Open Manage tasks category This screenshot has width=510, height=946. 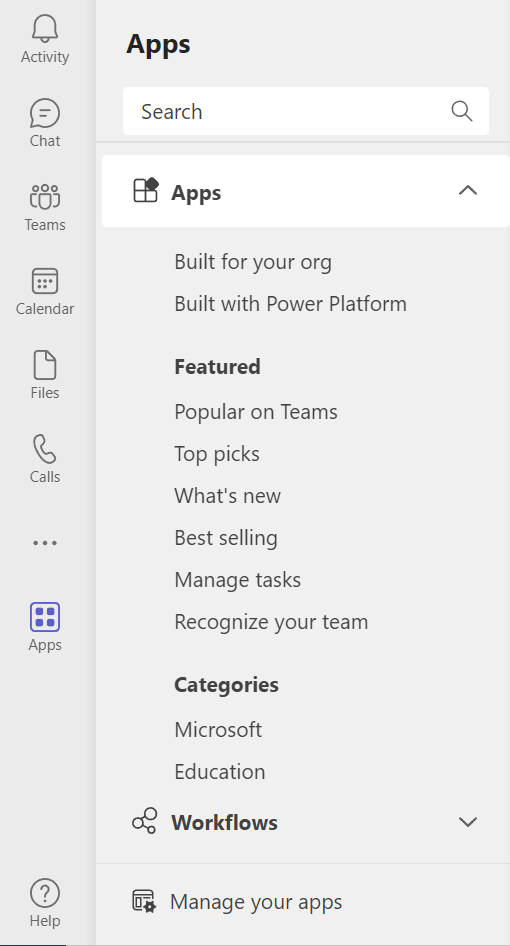[237, 580]
